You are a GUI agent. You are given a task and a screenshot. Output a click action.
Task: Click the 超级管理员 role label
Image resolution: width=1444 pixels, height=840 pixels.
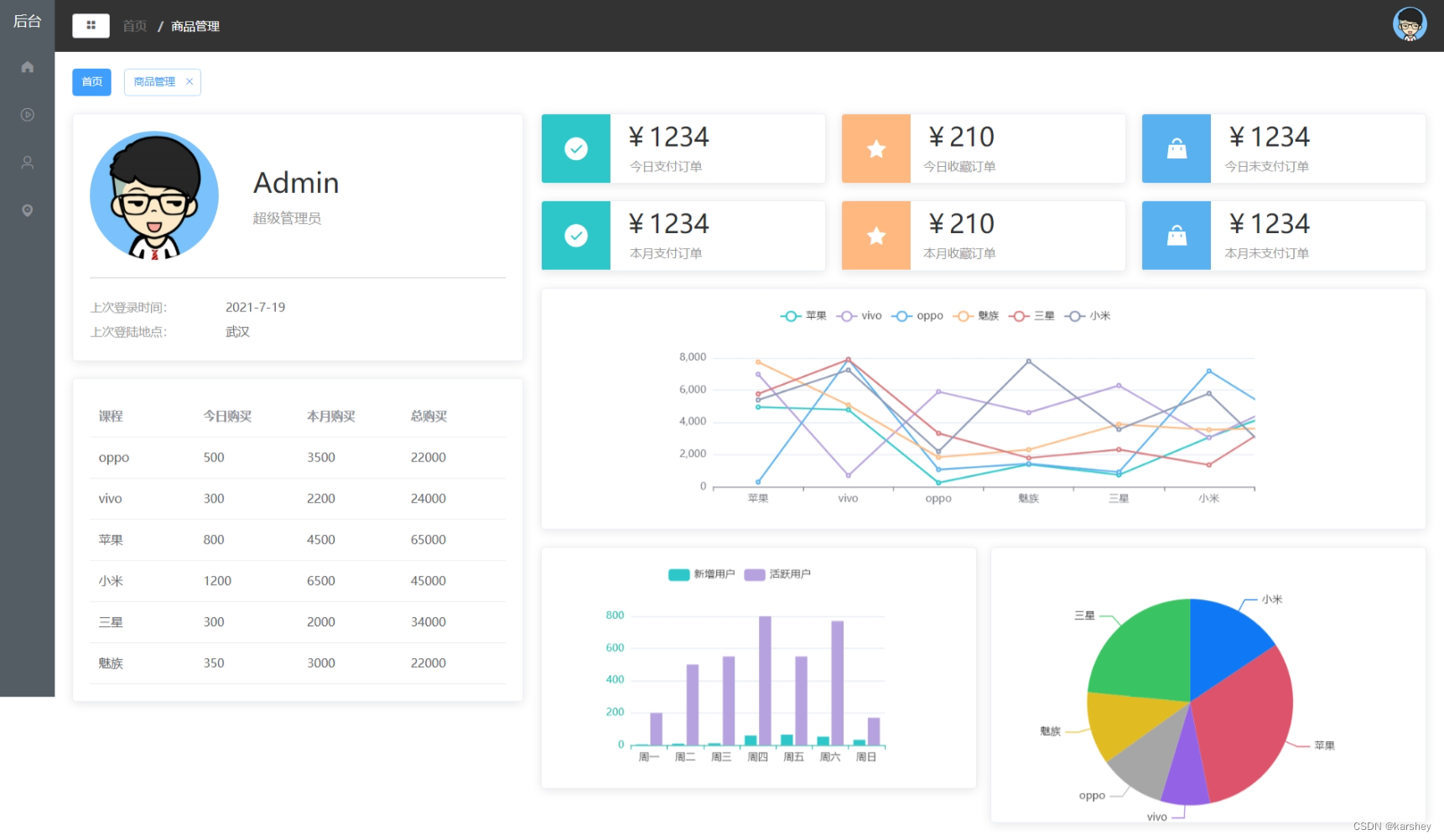pyautogui.click(x=288, y=219)
